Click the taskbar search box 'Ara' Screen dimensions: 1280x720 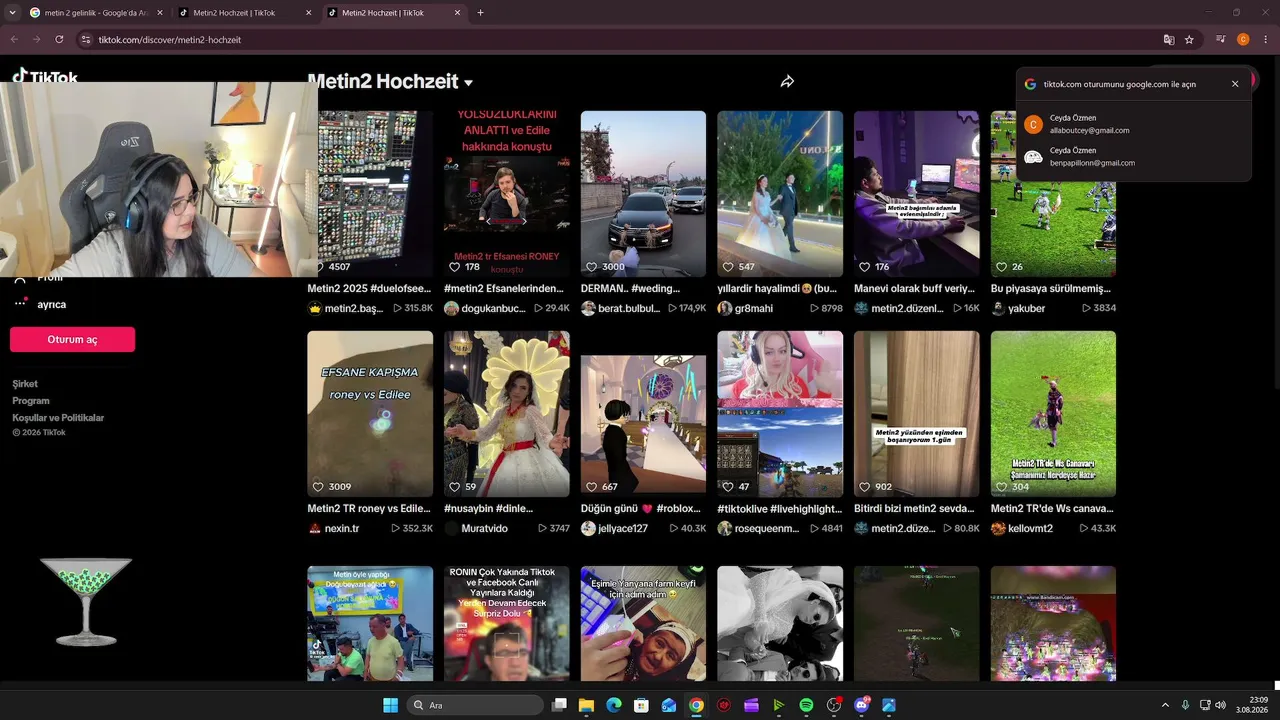475,705
